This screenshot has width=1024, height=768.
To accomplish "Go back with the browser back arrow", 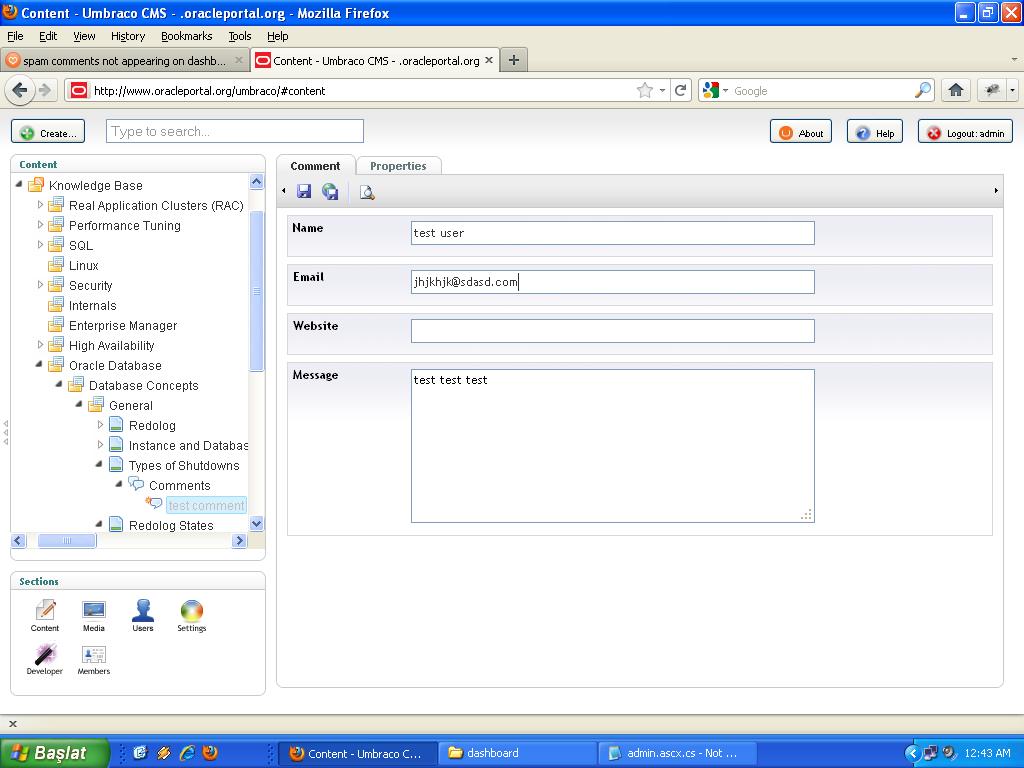I will (x=20, y=90).
